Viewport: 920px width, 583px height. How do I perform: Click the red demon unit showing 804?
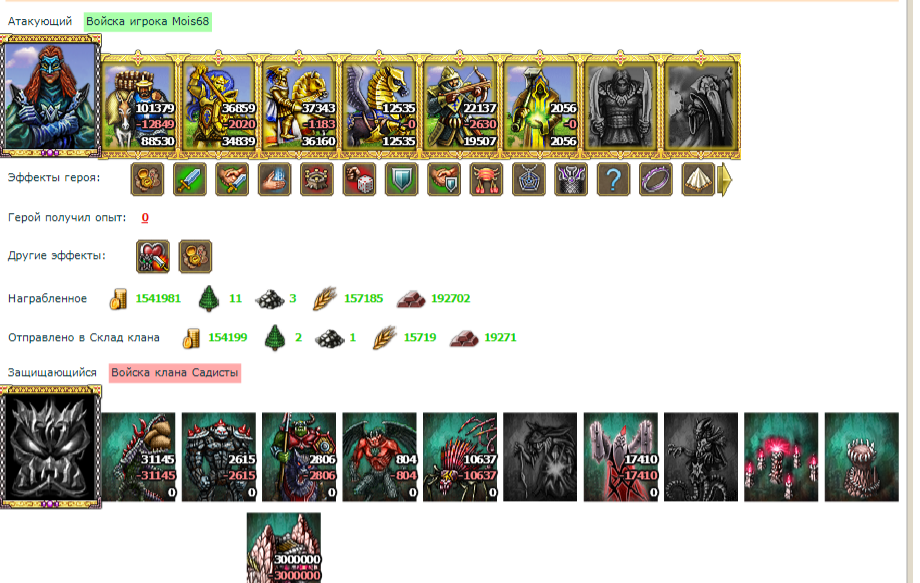click(379, 456)
